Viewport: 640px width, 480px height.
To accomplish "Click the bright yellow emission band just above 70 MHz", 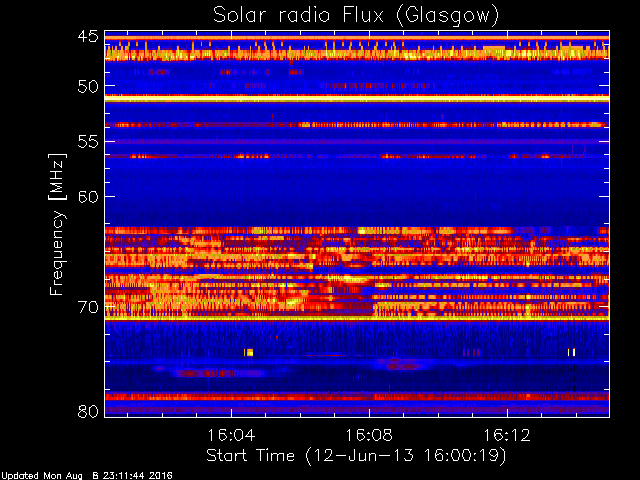I will pyautogui.click(x=357, y=318).
